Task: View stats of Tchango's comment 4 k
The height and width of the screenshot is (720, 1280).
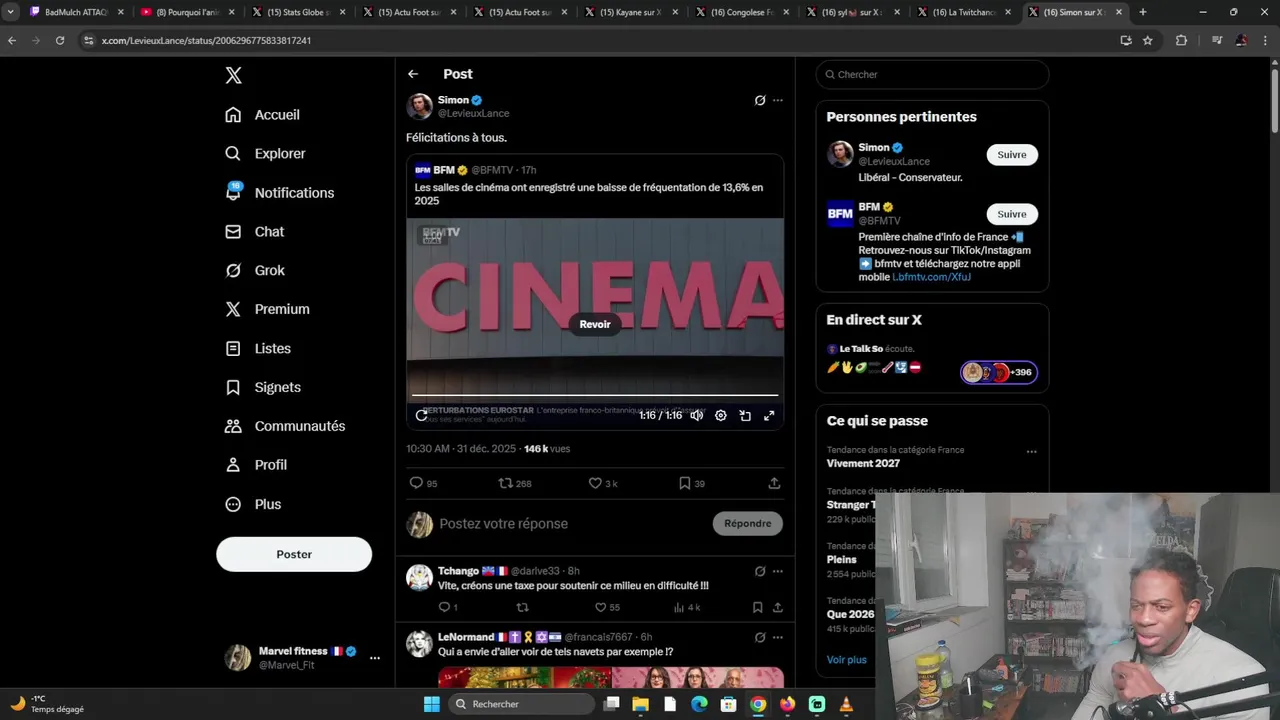Action: click(687, 608)
